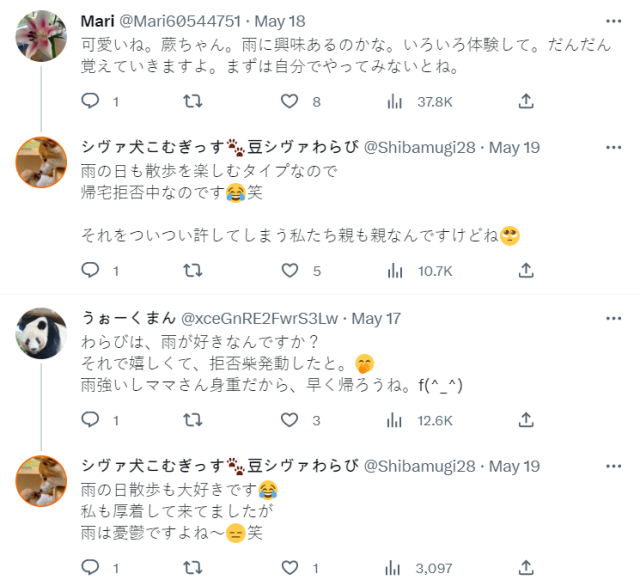Like うぉーくまん's tweet with 3 likes
The height and width of the screenshot is (586, 640).
[x=290, y=420]
